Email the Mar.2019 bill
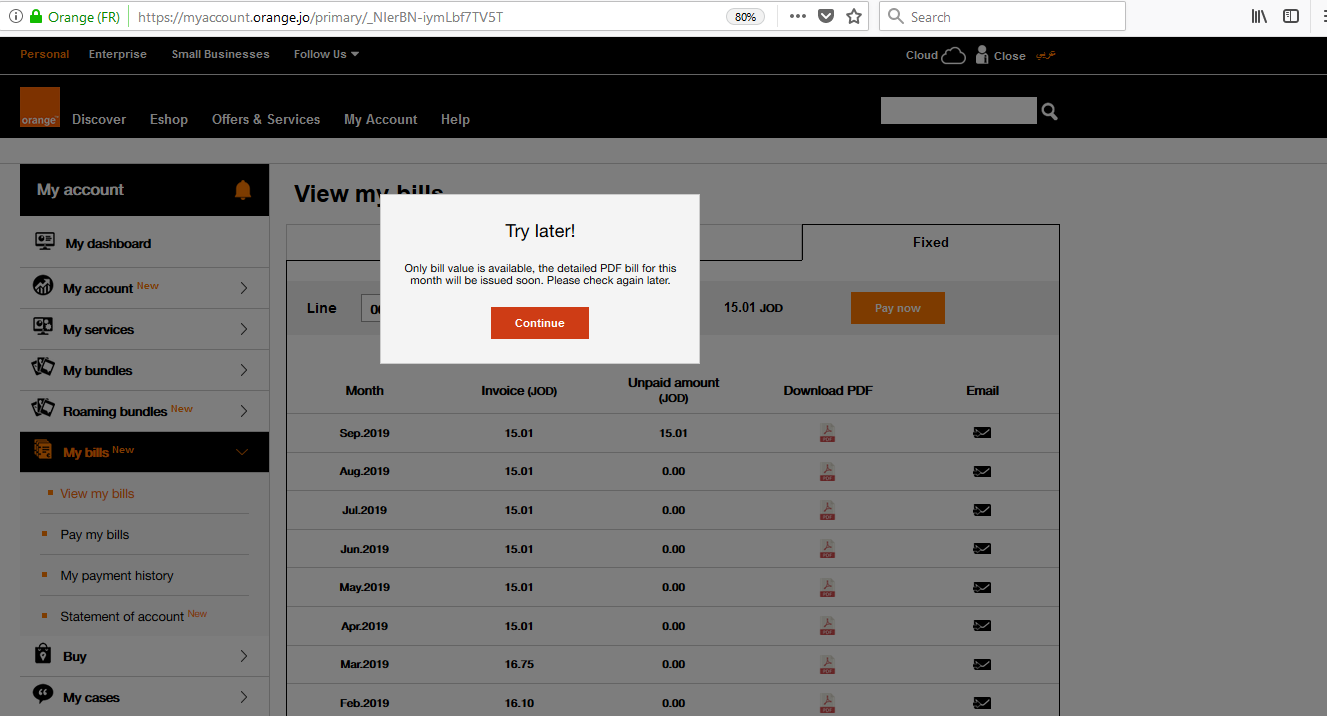Viewport: 1327px width, 716px height. tap(982, 664)
